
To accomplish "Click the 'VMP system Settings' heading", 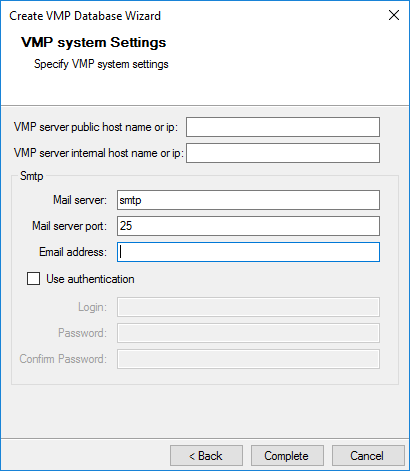I will (94, 42).
